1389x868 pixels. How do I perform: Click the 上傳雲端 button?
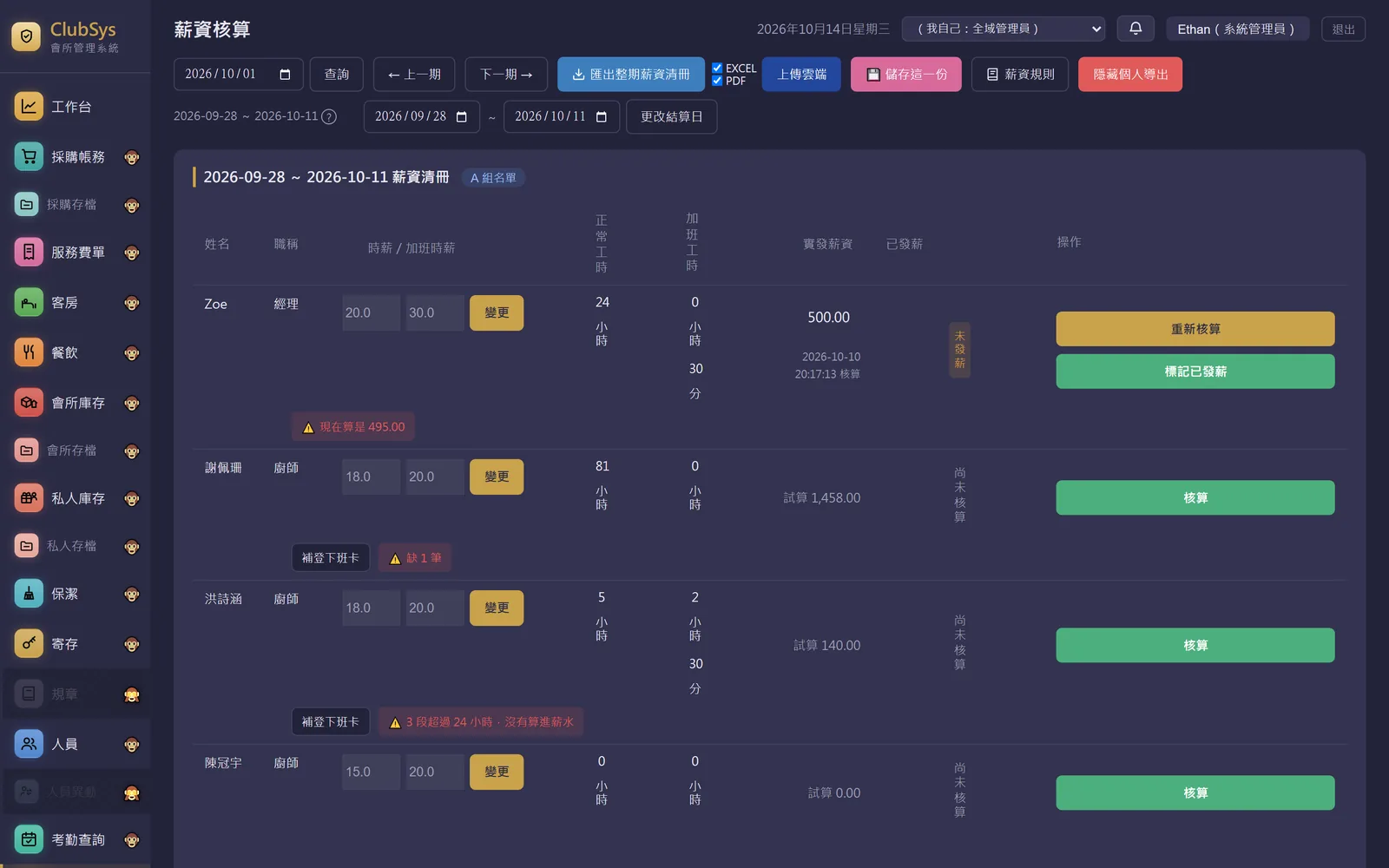[x=801, y=74]
